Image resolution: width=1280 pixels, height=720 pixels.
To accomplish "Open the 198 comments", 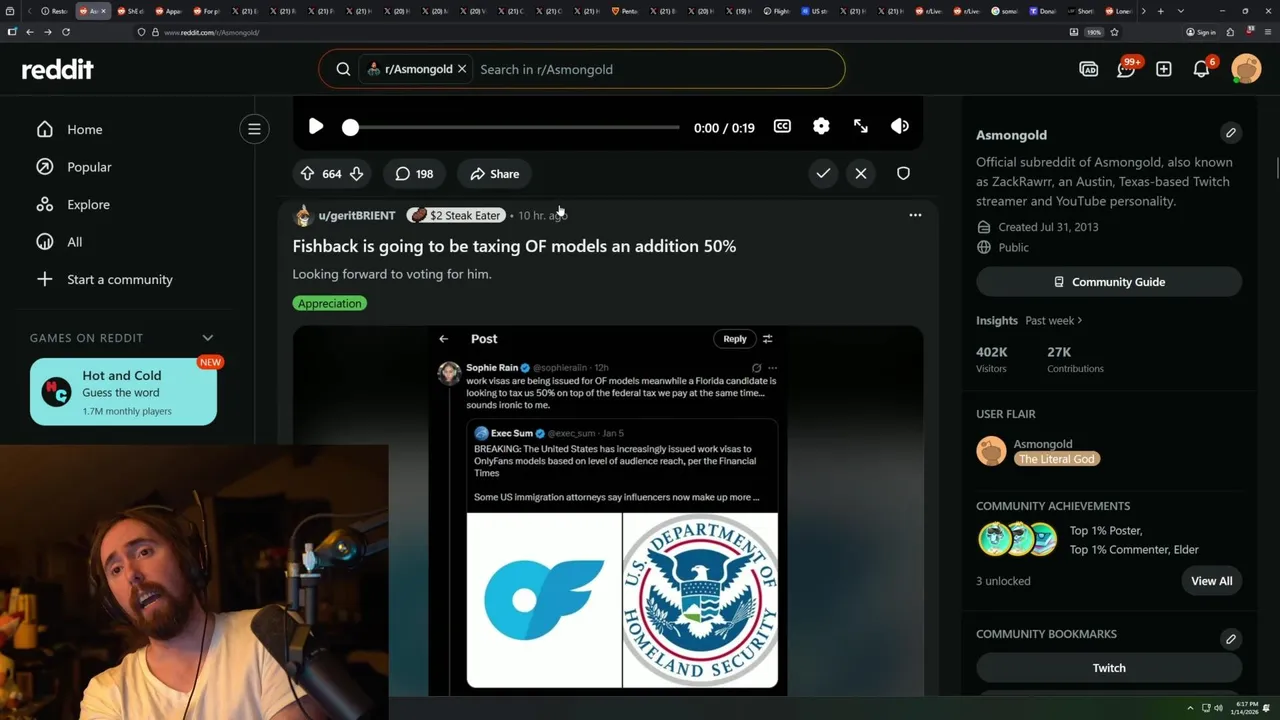I will coord(415,174).
